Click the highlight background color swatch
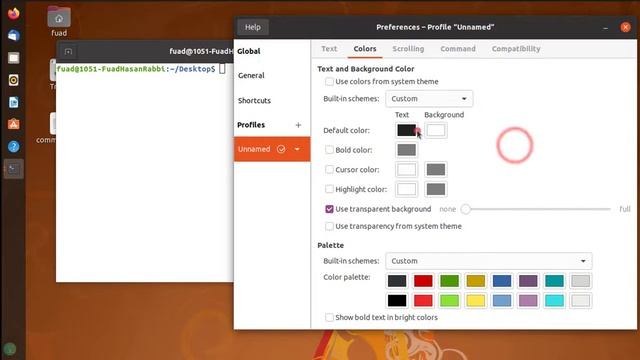640x360 pixels. (x=436, y=189)
